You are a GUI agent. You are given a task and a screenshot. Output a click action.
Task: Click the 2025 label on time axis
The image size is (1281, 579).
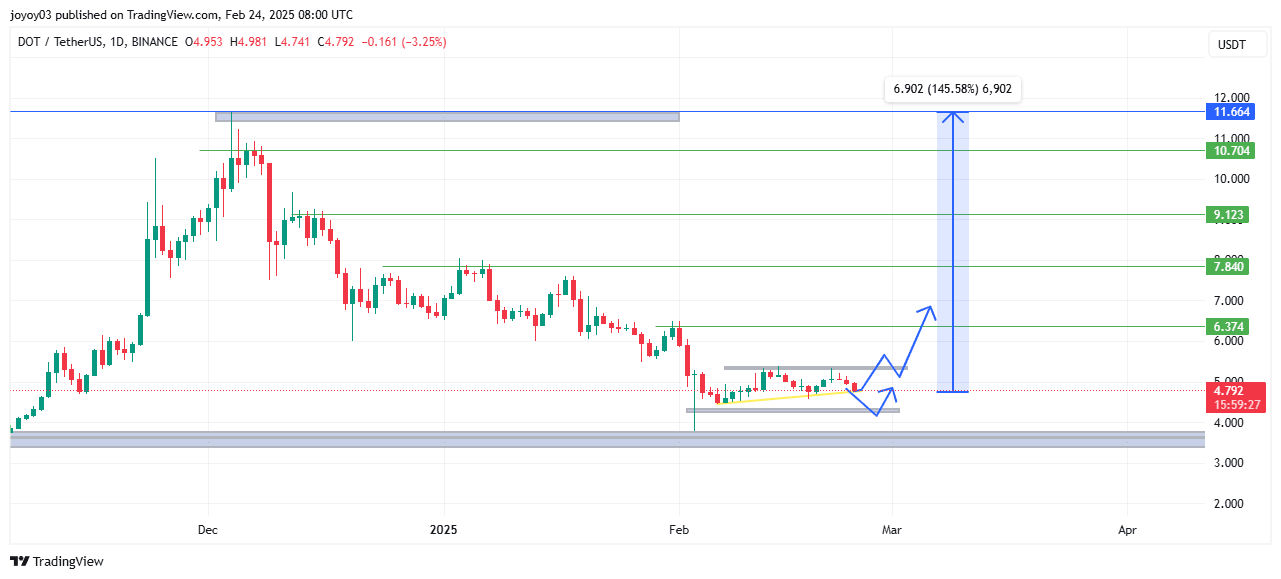pyautogui.click(x=443, y=528)
